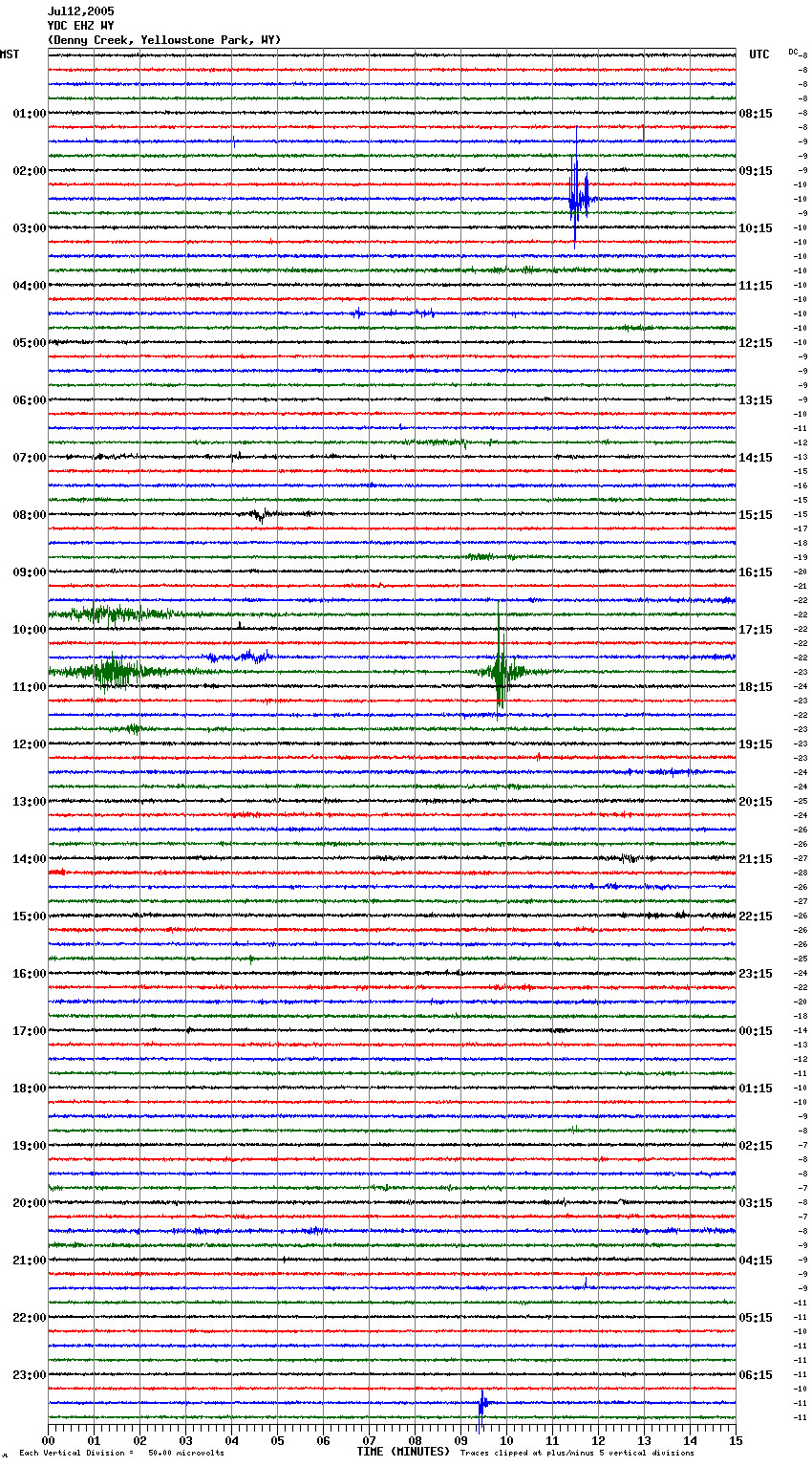The width and height of the screenshot is (812, 1466).
Task: Click the TIME (MINUTES) axis title
Action: 402,1452
